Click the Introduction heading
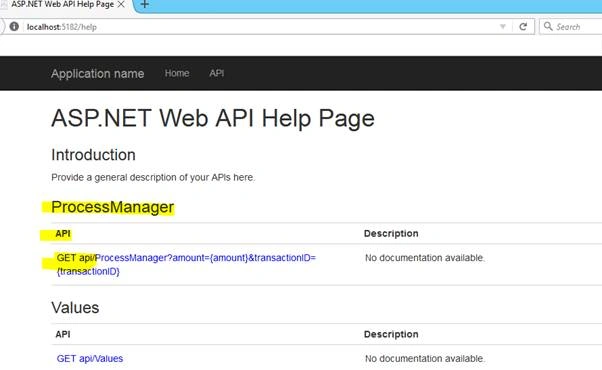This screenshot has width=602, height=370. (x=93, y=155)
